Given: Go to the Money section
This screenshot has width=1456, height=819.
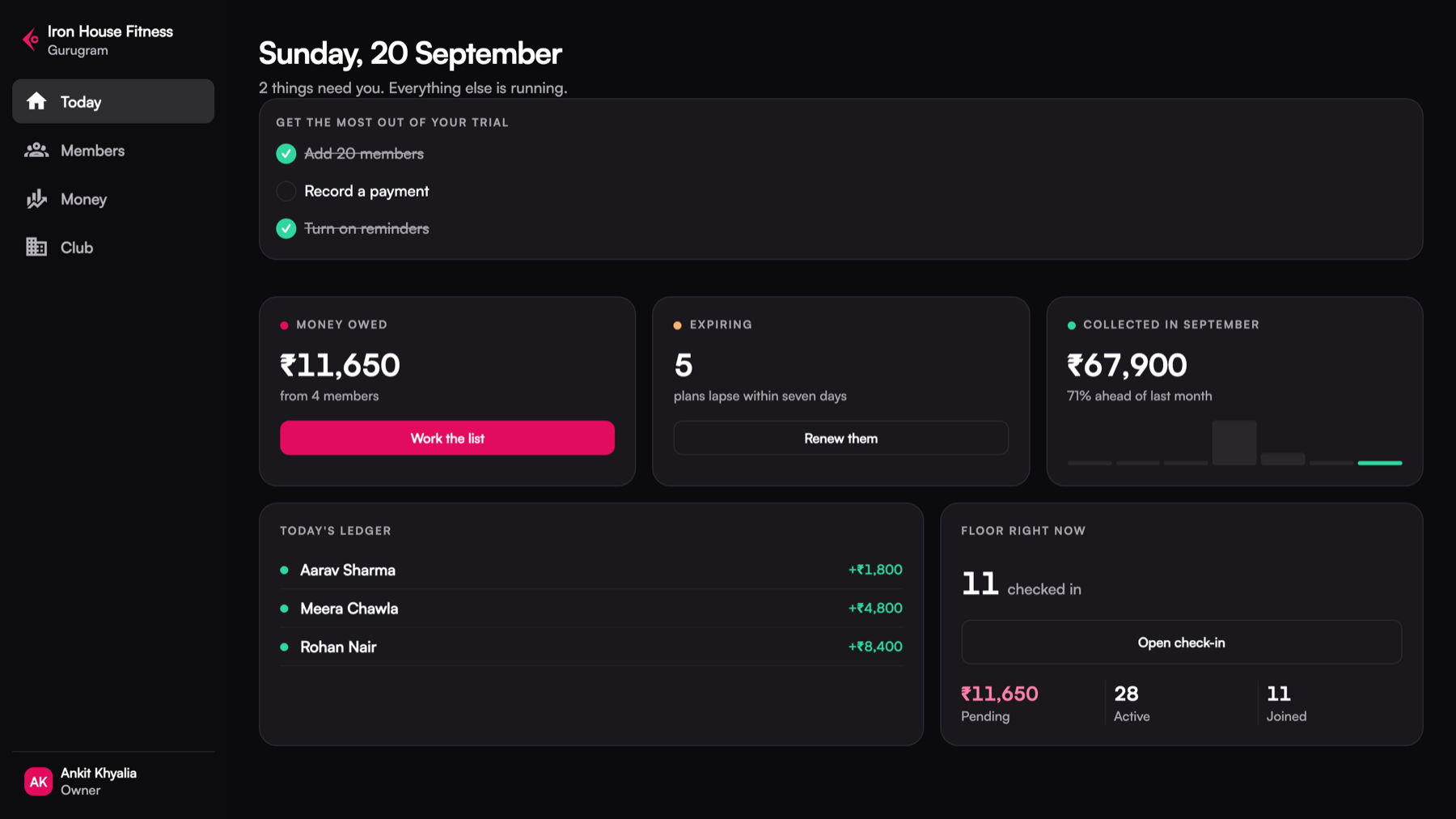Looking at the screenshot, I should (x=113, y=199).
